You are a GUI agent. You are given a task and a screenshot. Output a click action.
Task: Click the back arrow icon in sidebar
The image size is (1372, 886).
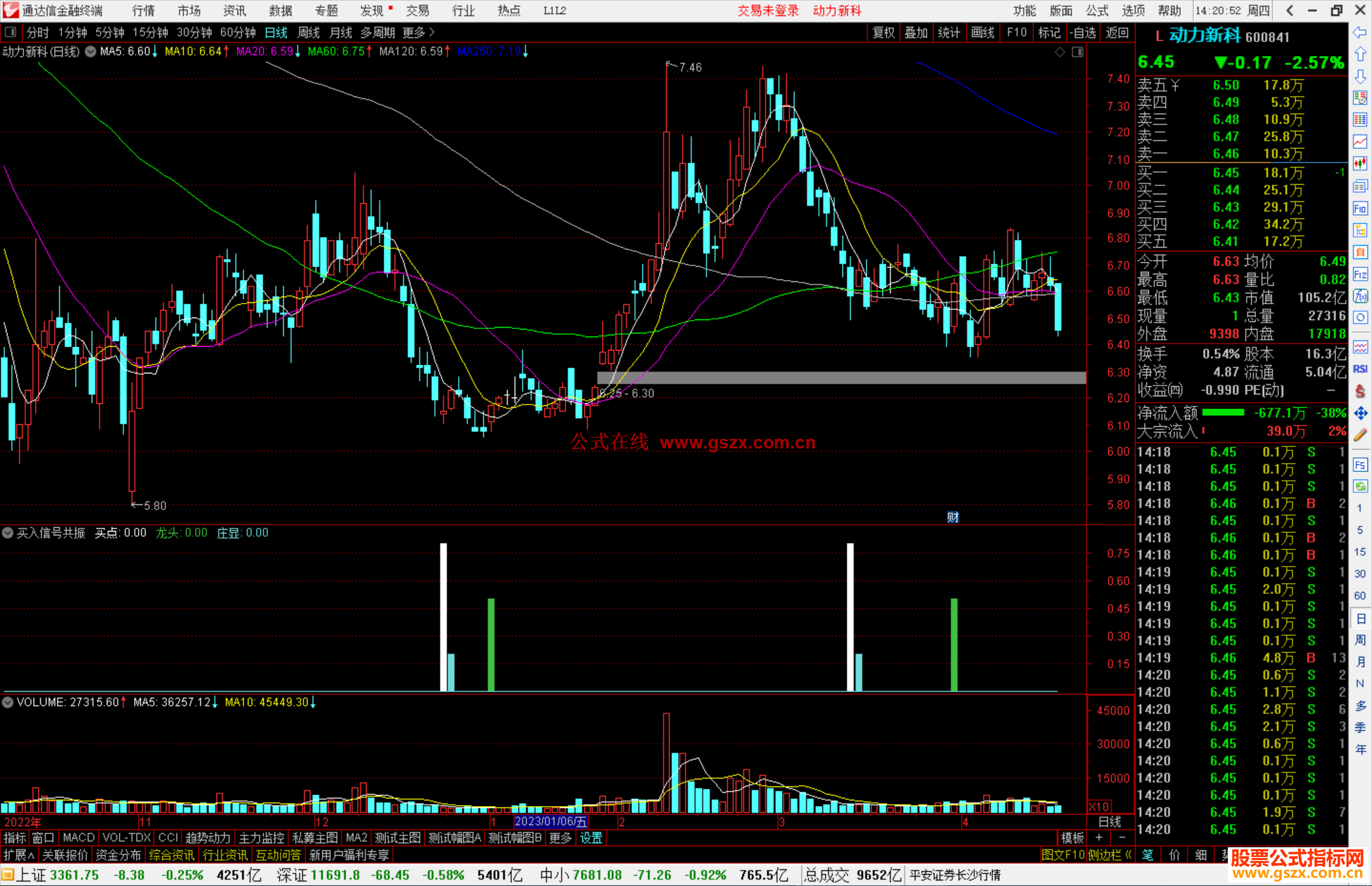point(1360,32)
